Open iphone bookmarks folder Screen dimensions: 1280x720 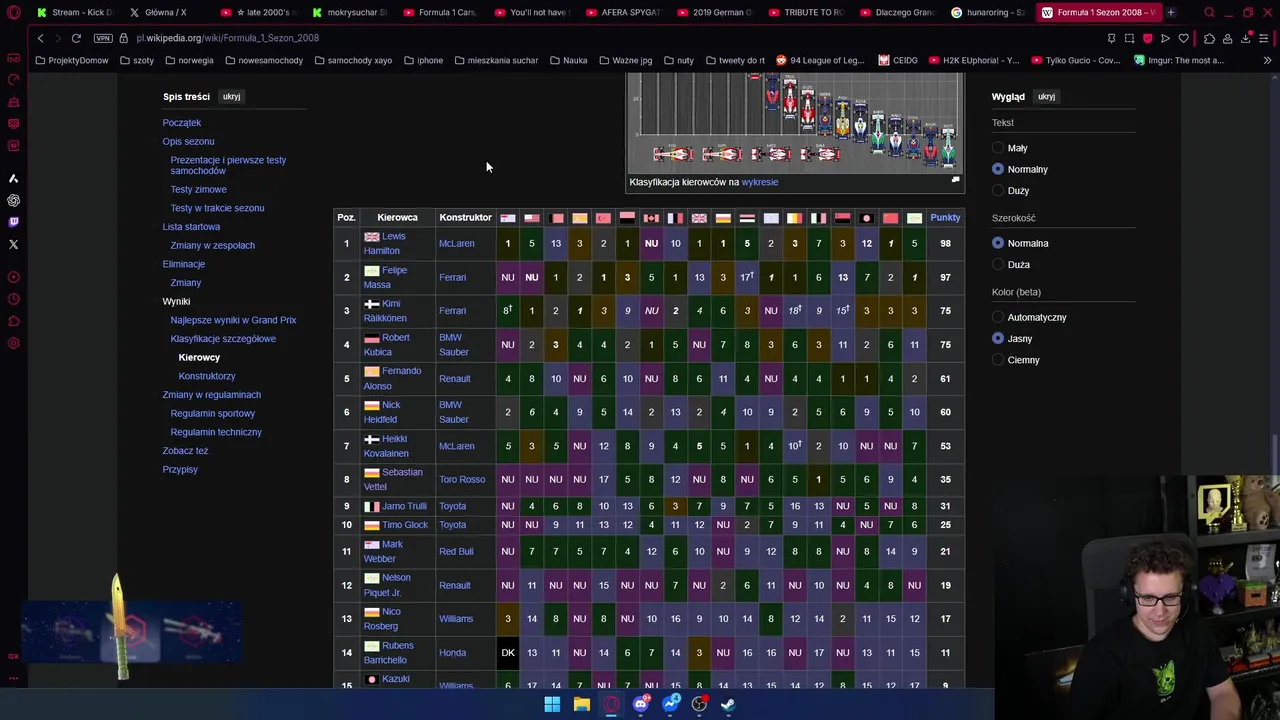(423, 60)
